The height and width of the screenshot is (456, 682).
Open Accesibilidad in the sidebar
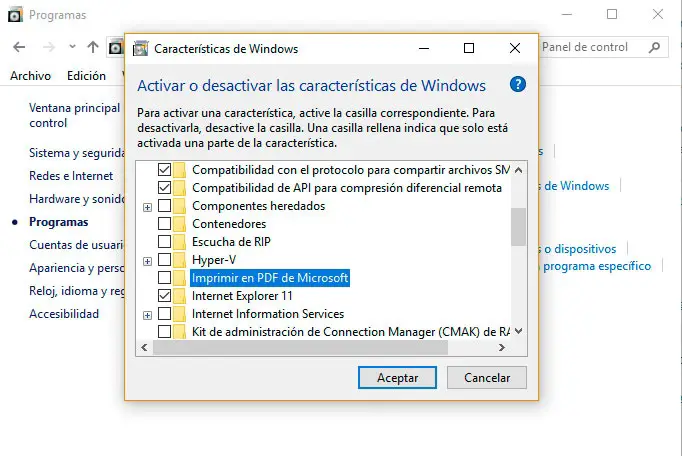coord(64,314)
